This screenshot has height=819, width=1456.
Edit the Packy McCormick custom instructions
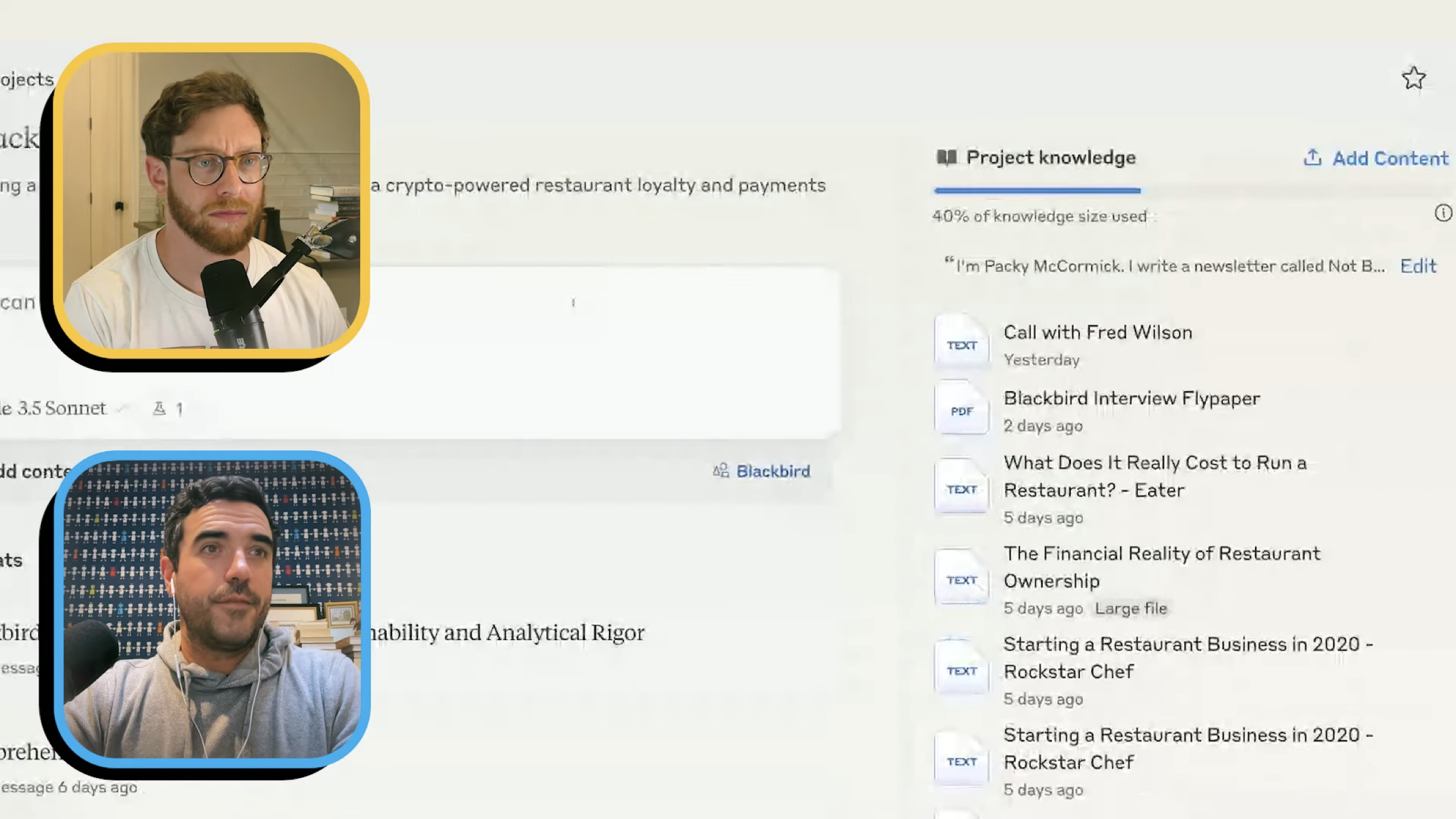click(x=1417, y=266)
